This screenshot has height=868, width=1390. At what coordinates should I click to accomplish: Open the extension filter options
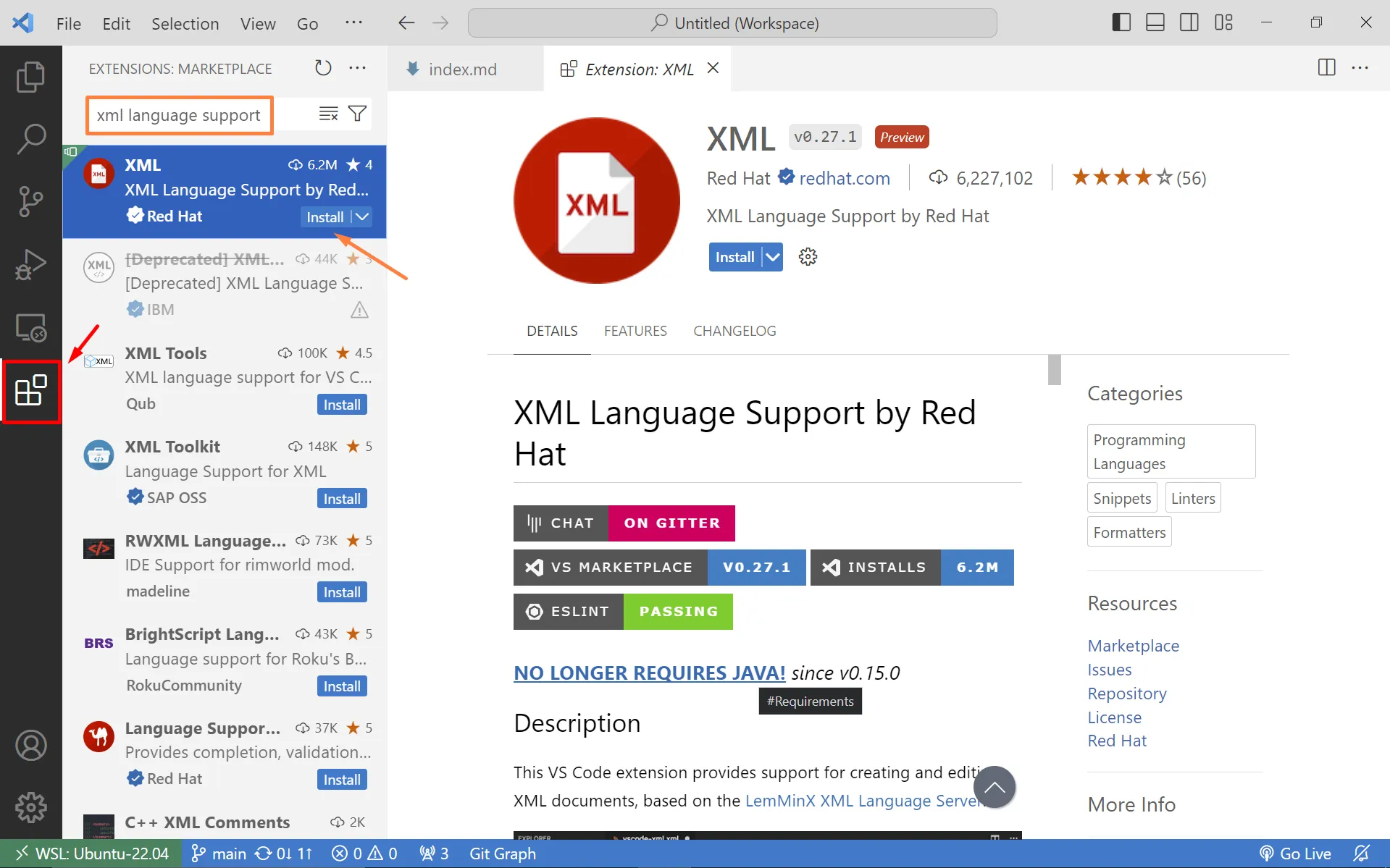358,114
